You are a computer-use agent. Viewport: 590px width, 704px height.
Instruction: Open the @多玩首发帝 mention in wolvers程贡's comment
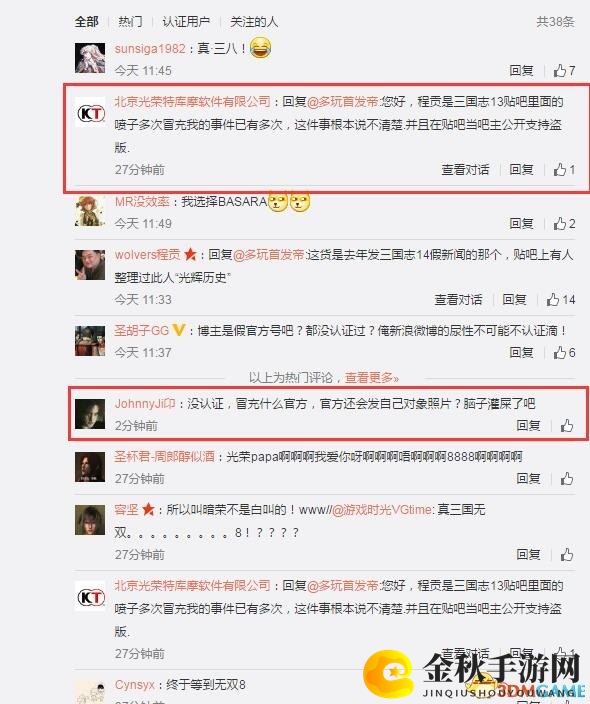(269, 255)
